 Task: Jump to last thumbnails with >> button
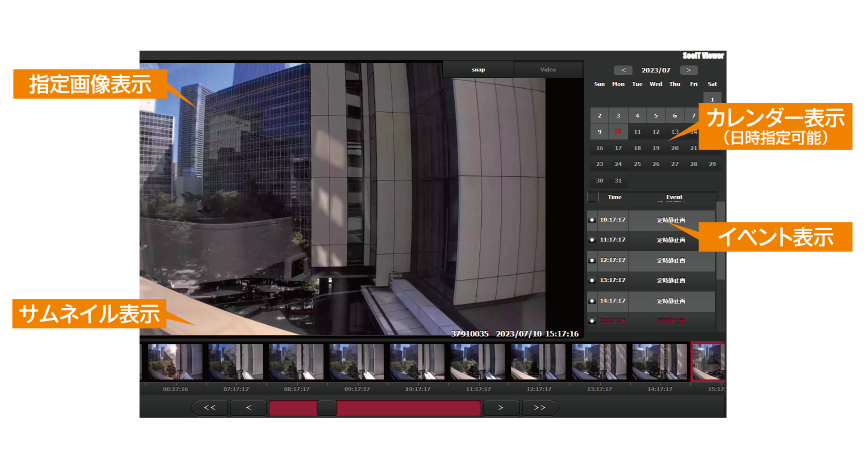pos(540,408)
